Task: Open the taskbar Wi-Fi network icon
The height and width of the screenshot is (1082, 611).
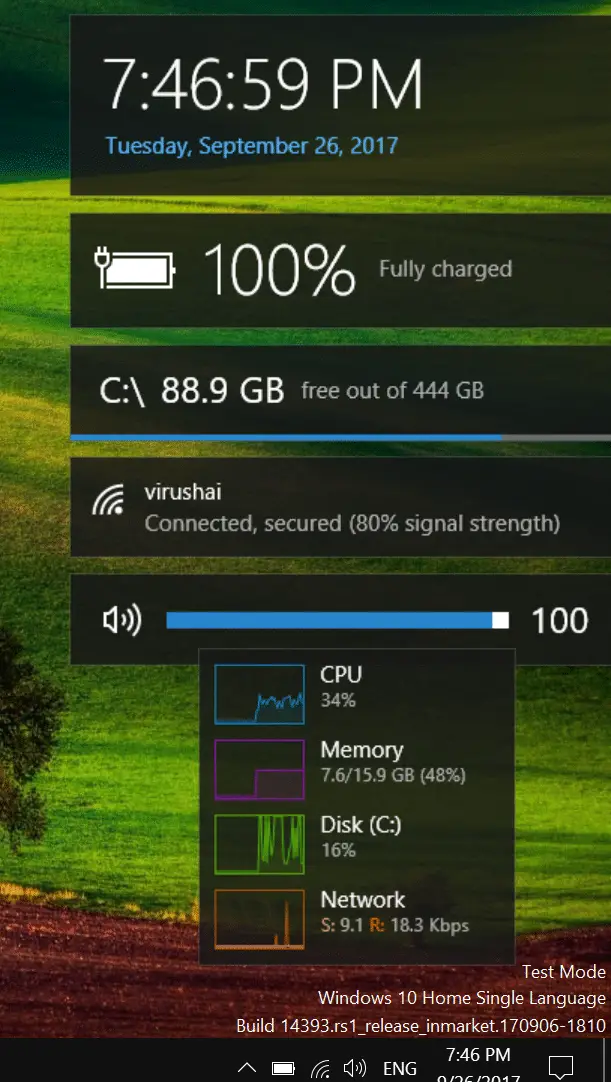Action: coord(320,1069)
